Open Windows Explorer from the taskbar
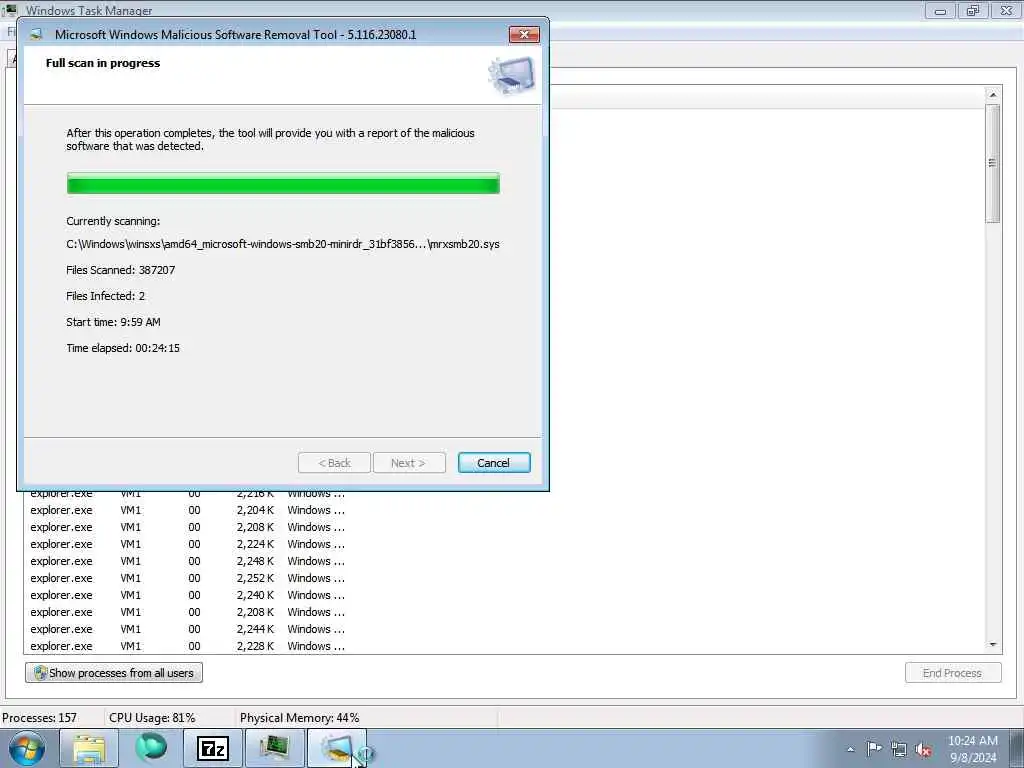Image resolution: width=1024 pixels, height=768 pixels. pyautogui.click(x=89, y=748)
